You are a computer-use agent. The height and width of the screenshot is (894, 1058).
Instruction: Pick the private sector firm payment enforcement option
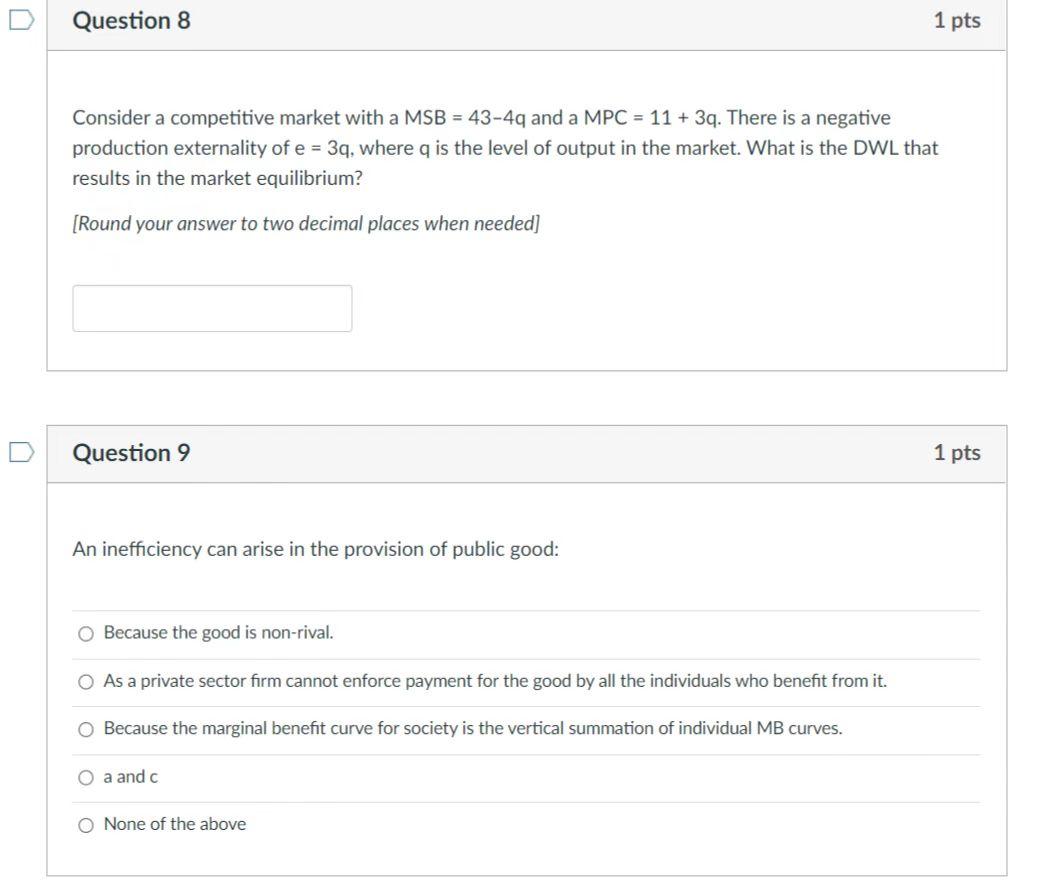click(86, 680)
